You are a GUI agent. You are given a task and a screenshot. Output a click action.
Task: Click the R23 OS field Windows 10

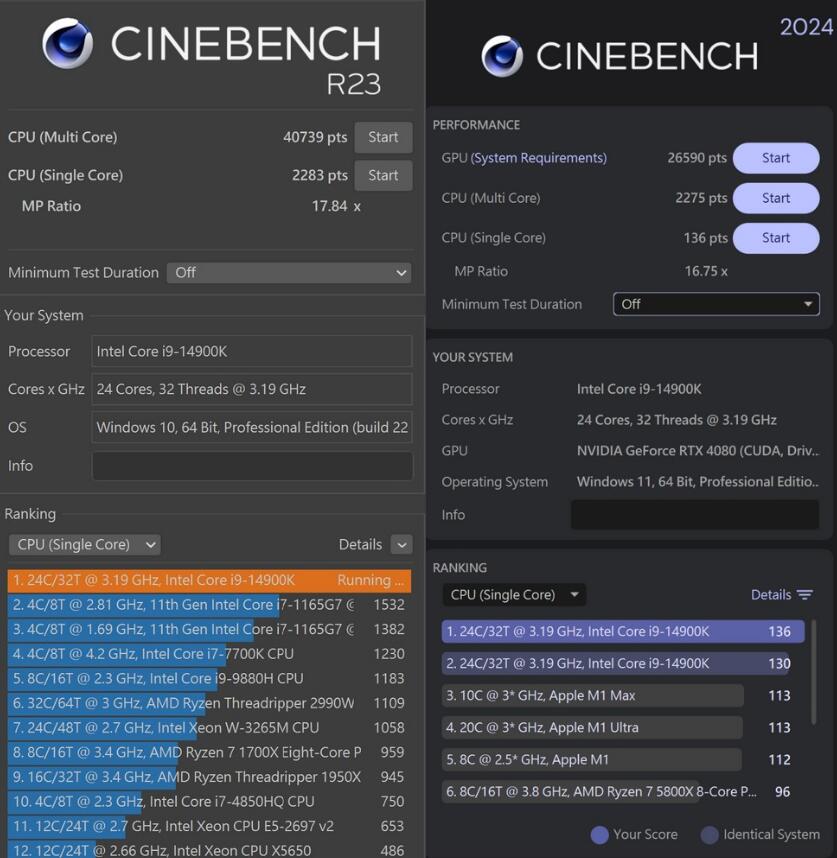pos(252,427)
